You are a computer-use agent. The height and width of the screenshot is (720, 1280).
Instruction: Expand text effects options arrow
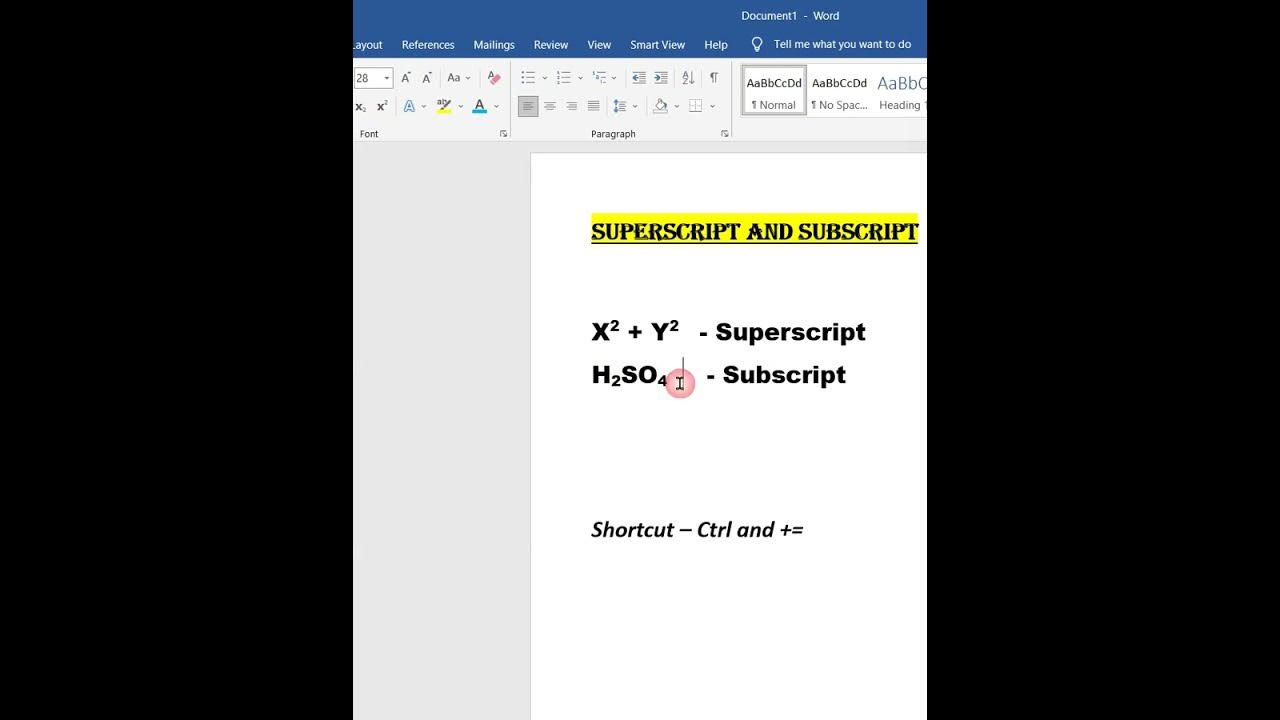(424, 106)
